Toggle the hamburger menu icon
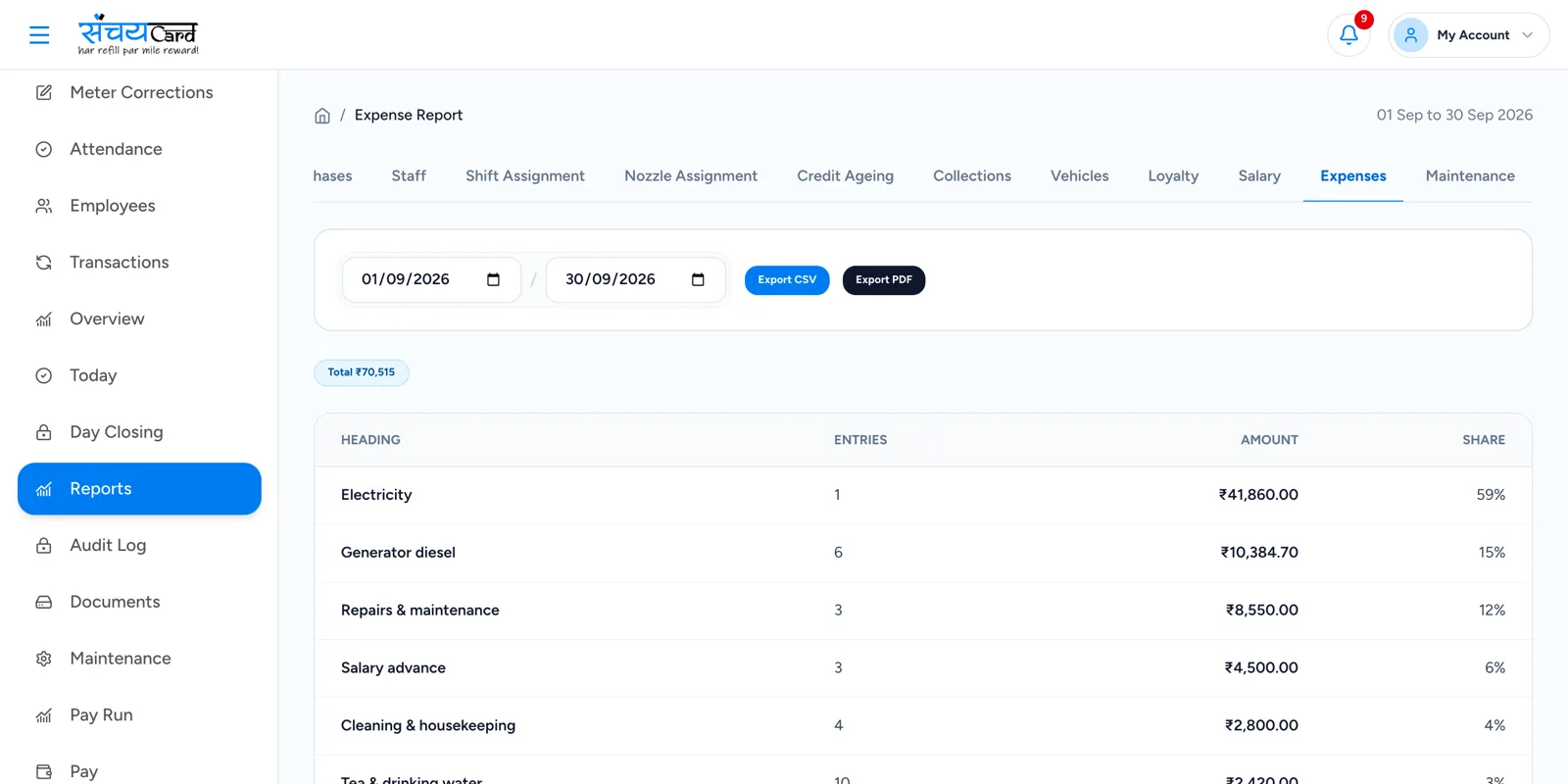The width and height of the screenshot is (1568, 784). tap(39, 35)
